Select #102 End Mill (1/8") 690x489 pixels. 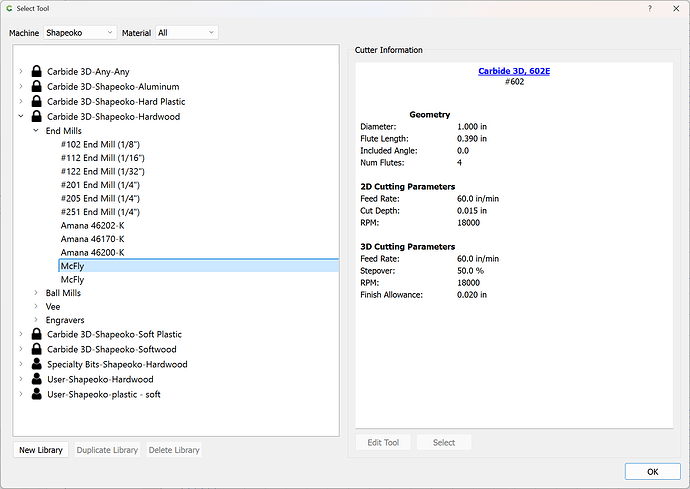click(x=100, y=144)
